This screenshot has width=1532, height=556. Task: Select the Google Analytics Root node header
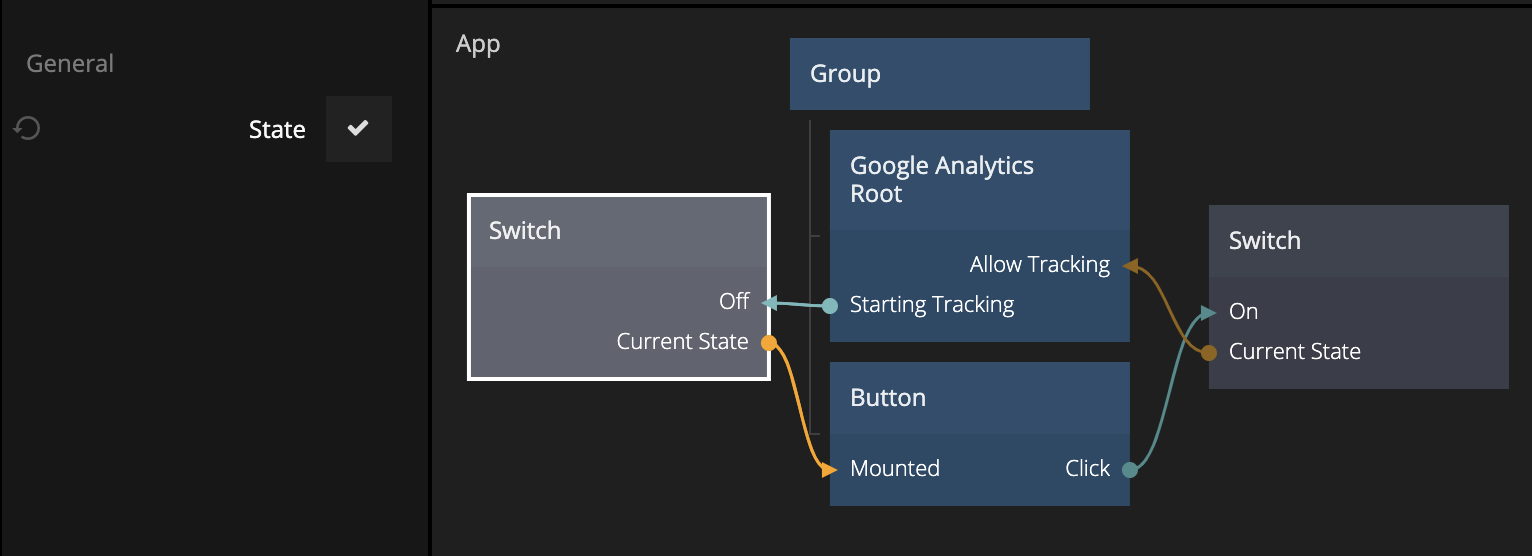(x=979, y=180)
